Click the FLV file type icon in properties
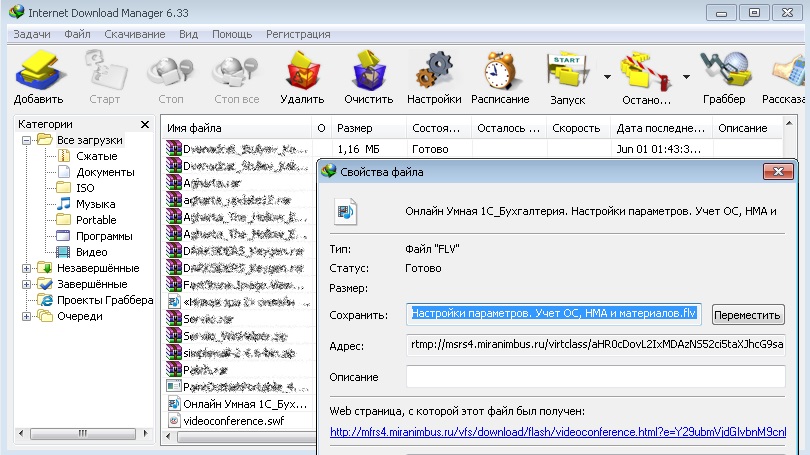 click(x=345, y=211)
